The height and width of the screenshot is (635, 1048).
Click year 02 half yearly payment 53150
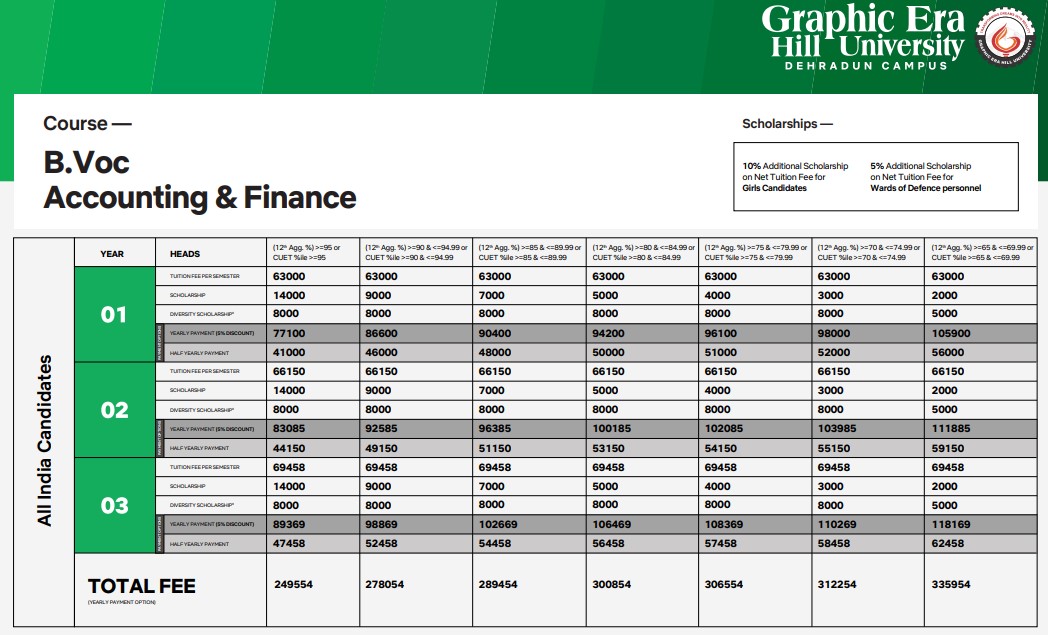coord(608,449)
